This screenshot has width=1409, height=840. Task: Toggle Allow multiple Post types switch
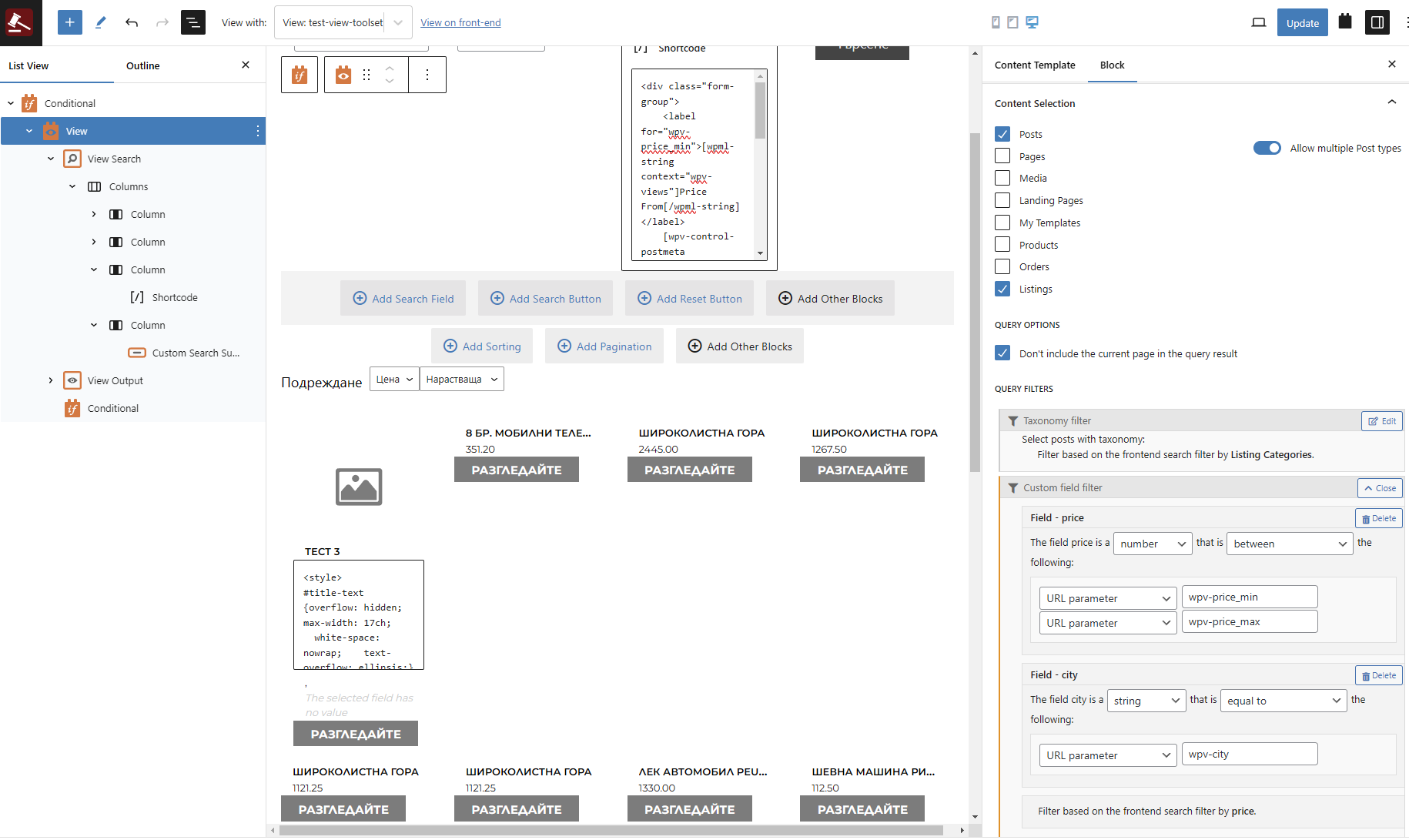click(x=1267, y=148)
